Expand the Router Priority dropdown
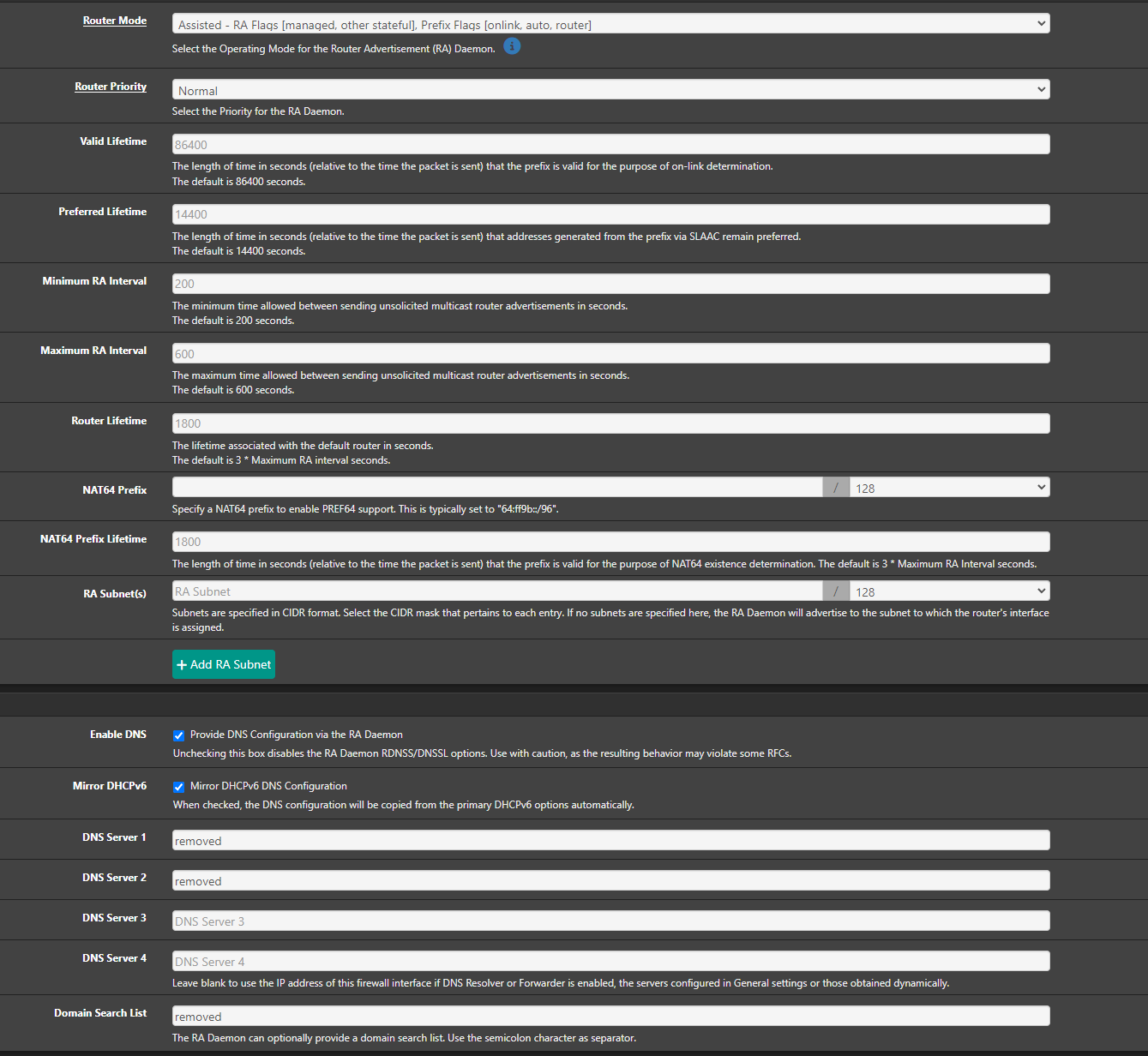This screenshot has width=1148, height=1056. point(610,90)
